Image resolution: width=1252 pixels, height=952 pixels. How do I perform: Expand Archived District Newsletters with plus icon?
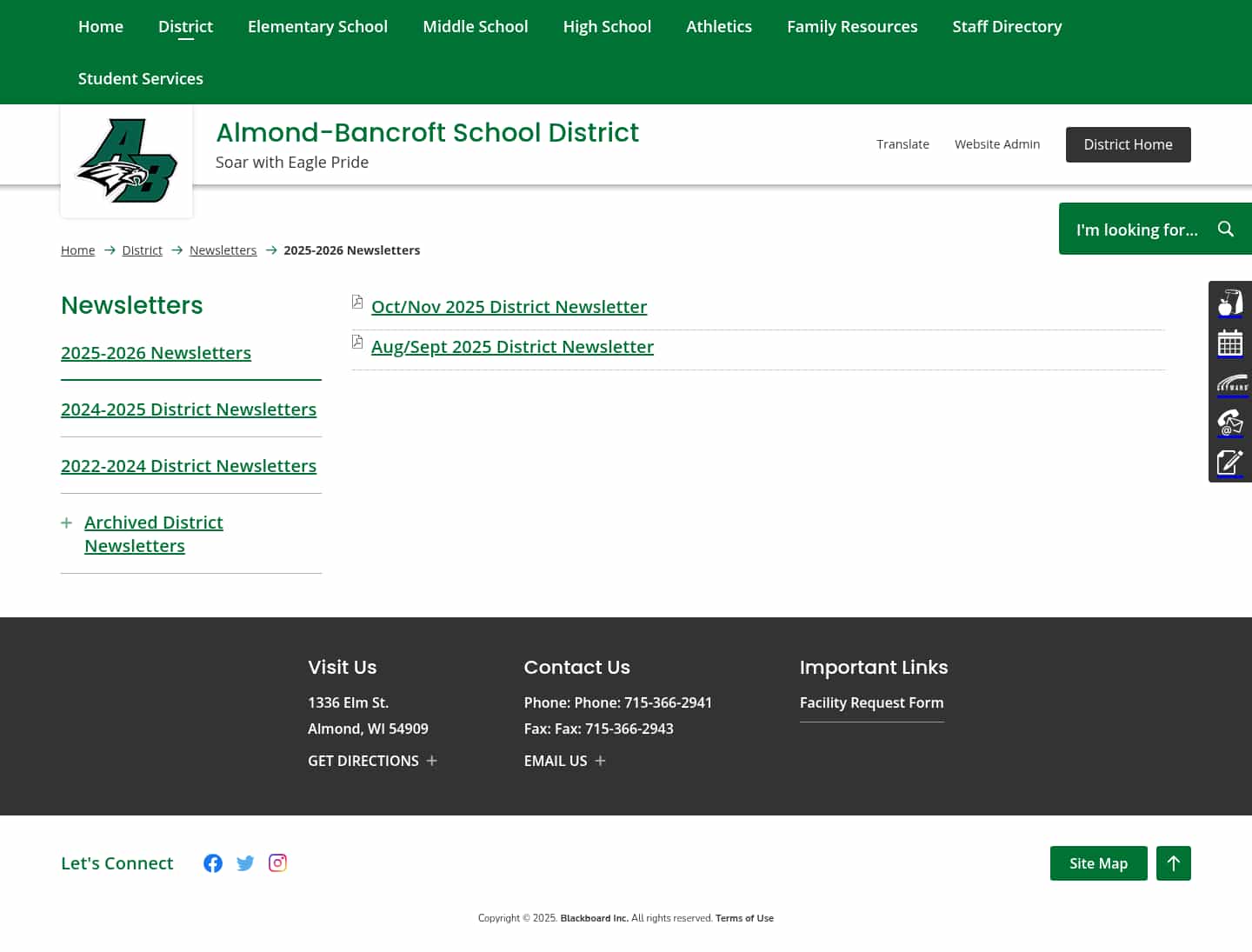coord(67,523)
